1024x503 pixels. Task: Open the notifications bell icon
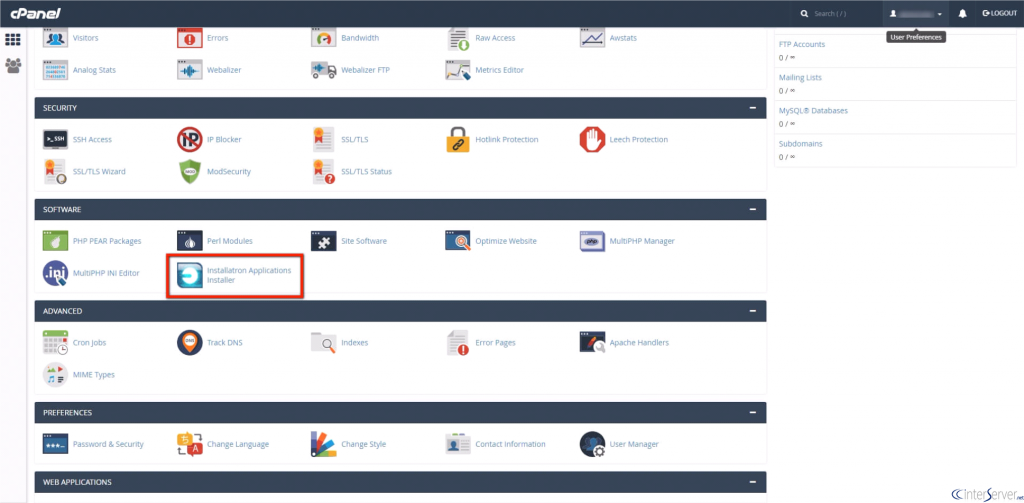click(962, 14)
